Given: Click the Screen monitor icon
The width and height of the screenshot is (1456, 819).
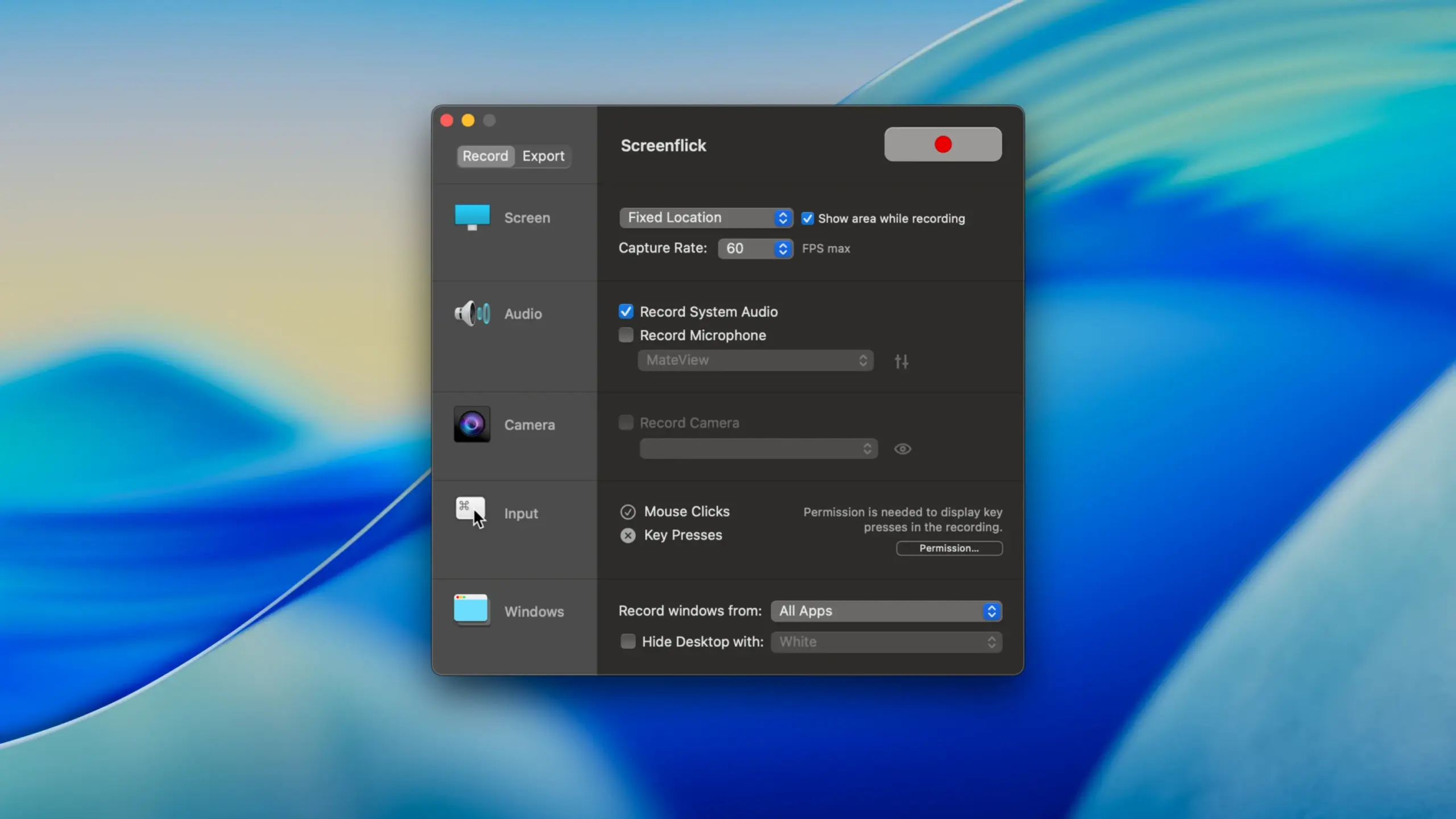Looking at the screenshot, I should click(472, 217).
